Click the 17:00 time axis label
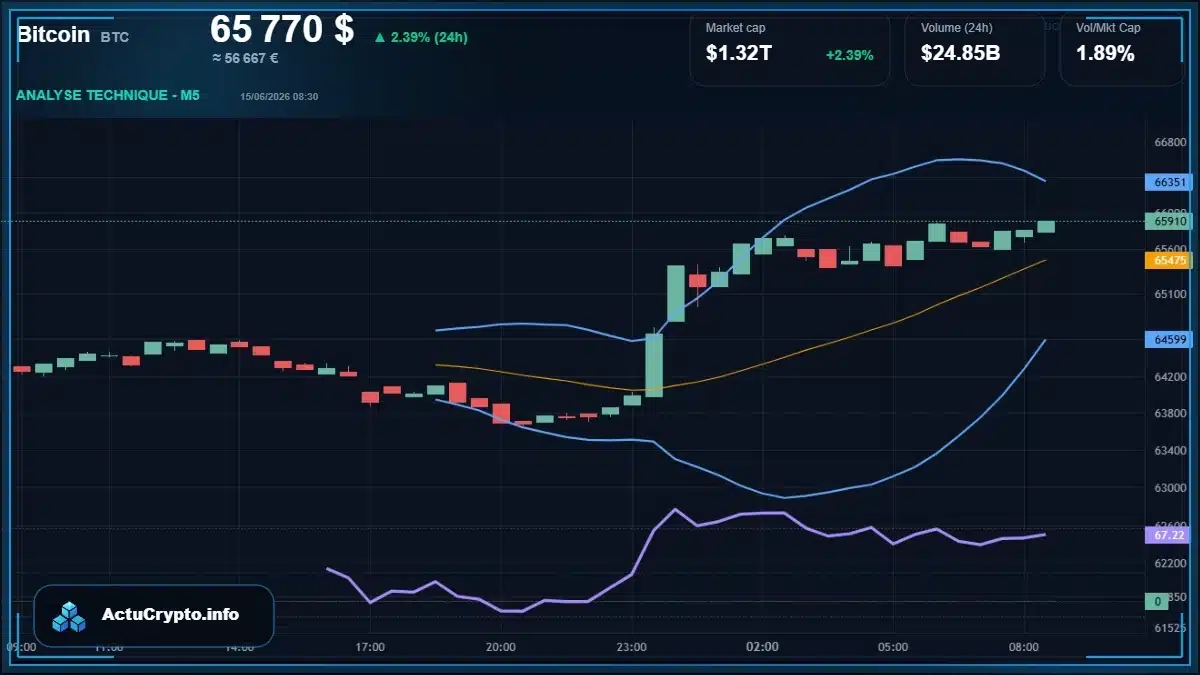 pyautogui.click(x=370, y=647)
